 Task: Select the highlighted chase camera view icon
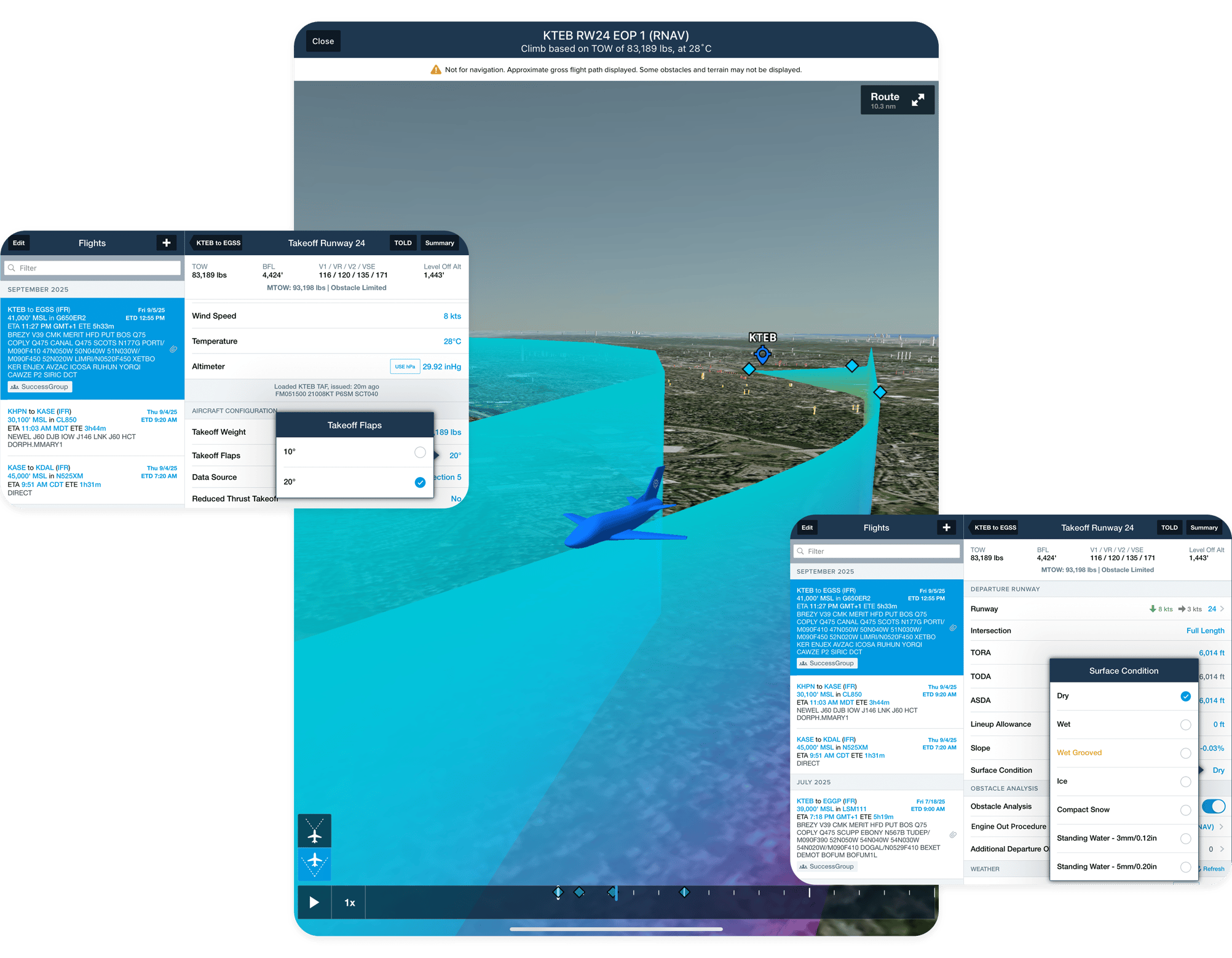314,864
